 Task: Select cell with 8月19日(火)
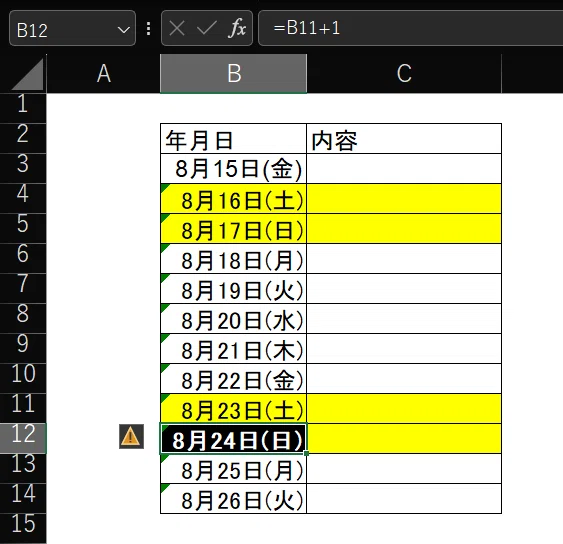(233, 288)
